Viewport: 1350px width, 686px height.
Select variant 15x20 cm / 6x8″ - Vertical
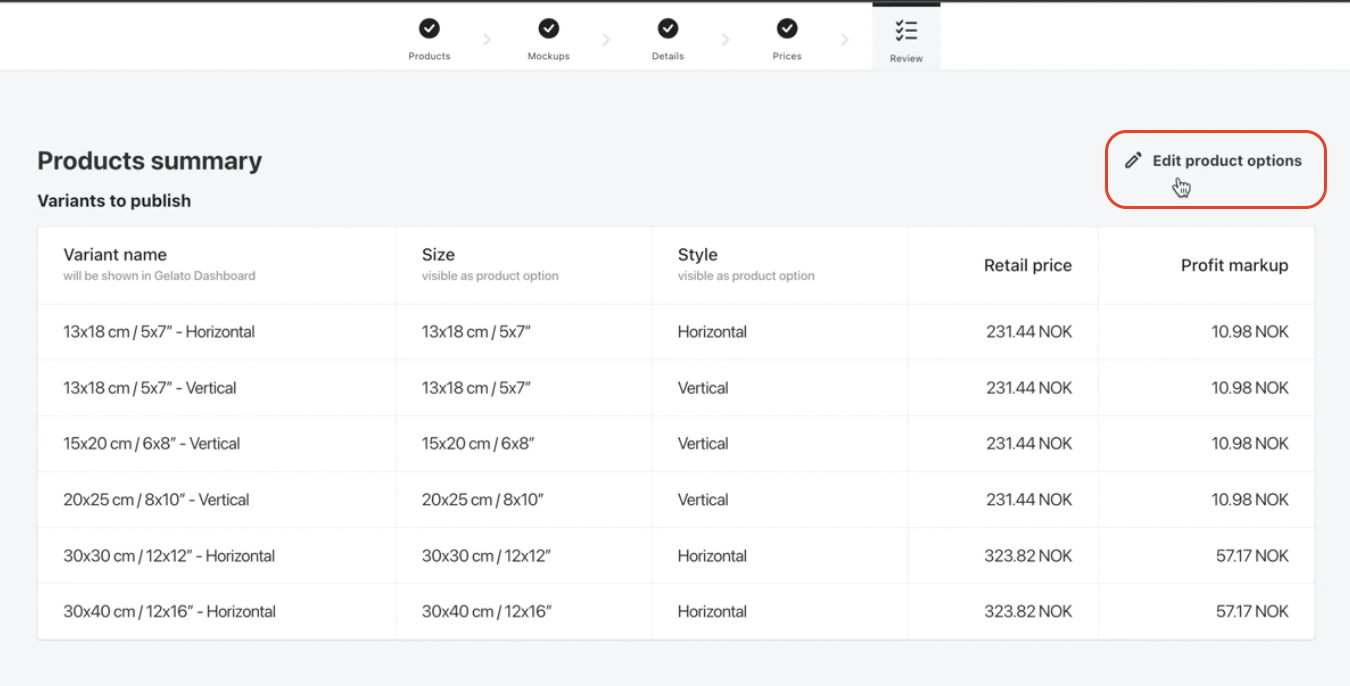coord(152,444)
